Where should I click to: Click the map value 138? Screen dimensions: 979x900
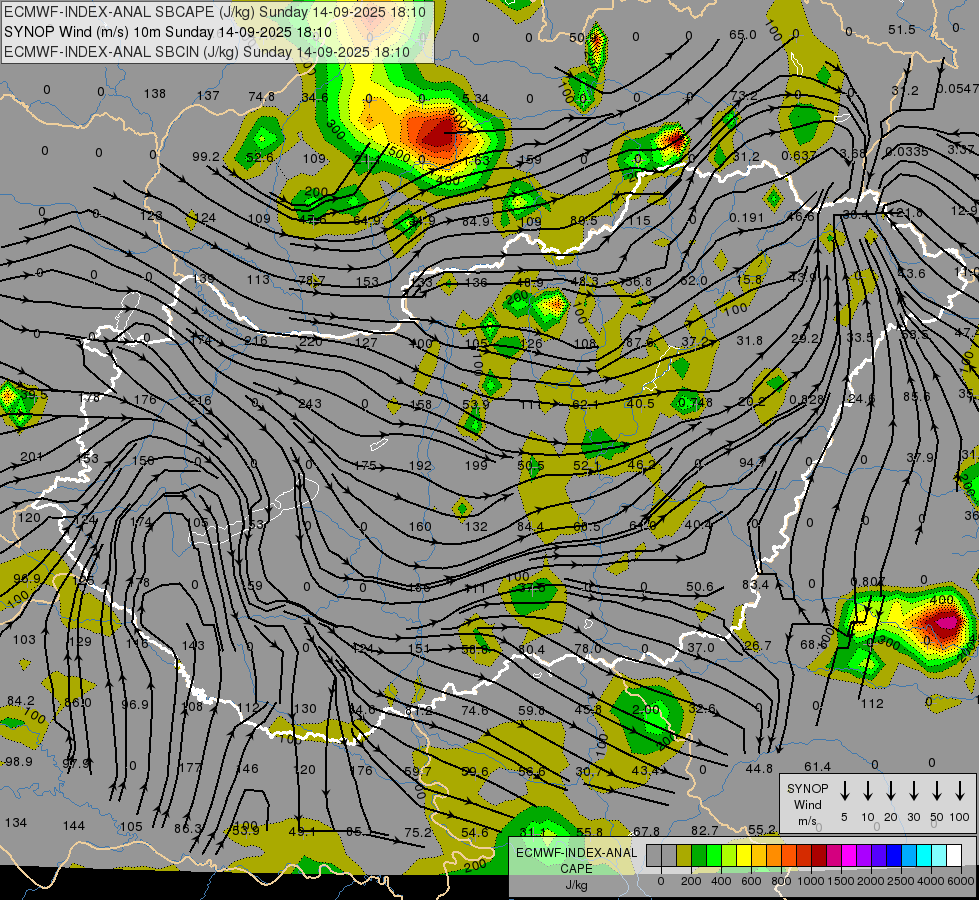(155, 94)
